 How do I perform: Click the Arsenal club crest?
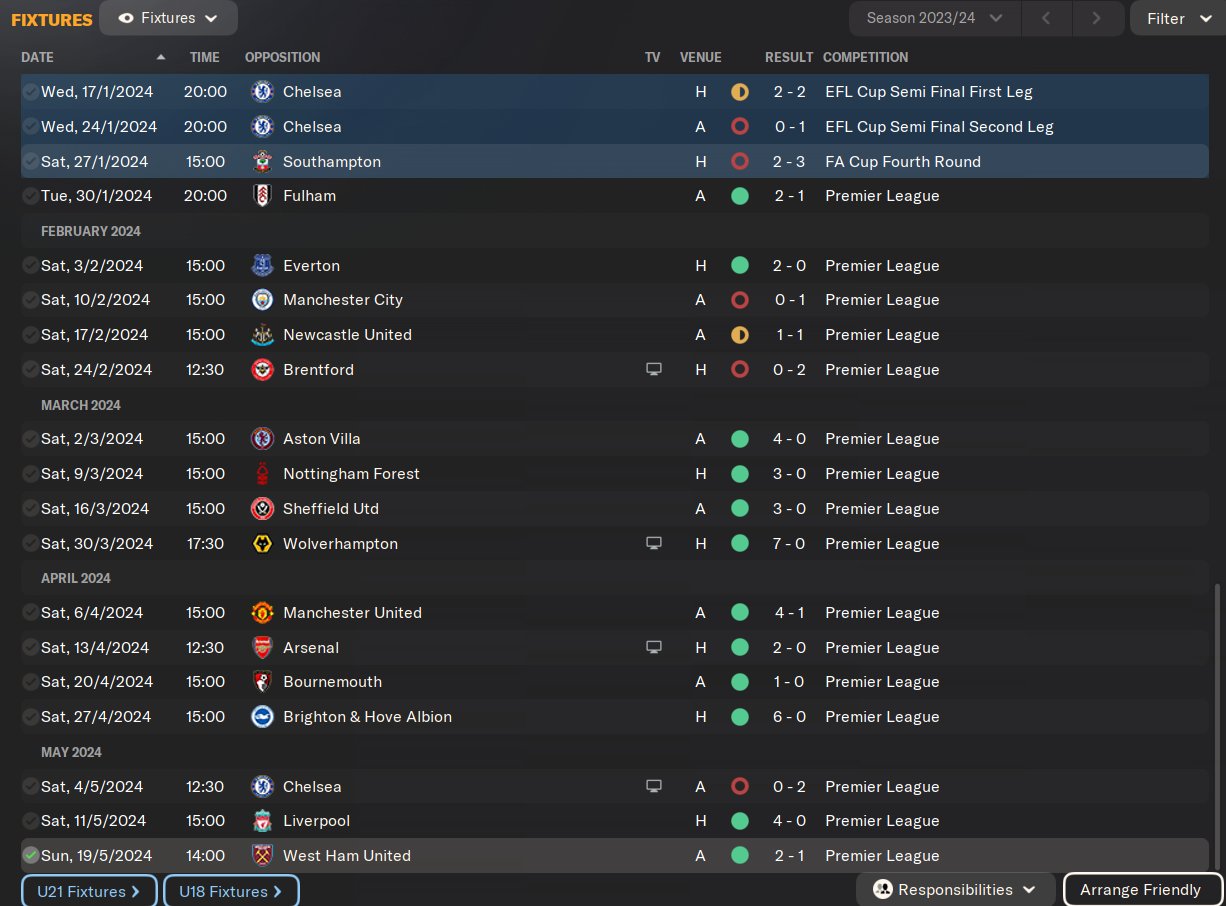[262, 648]
